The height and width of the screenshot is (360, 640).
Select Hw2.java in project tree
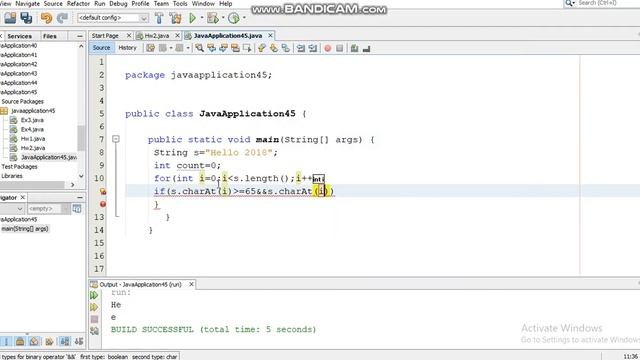pos(33,148)
